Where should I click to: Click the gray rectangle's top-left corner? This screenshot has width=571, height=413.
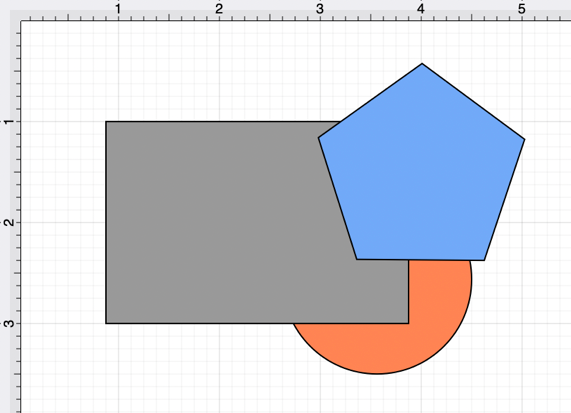point(106,122)
